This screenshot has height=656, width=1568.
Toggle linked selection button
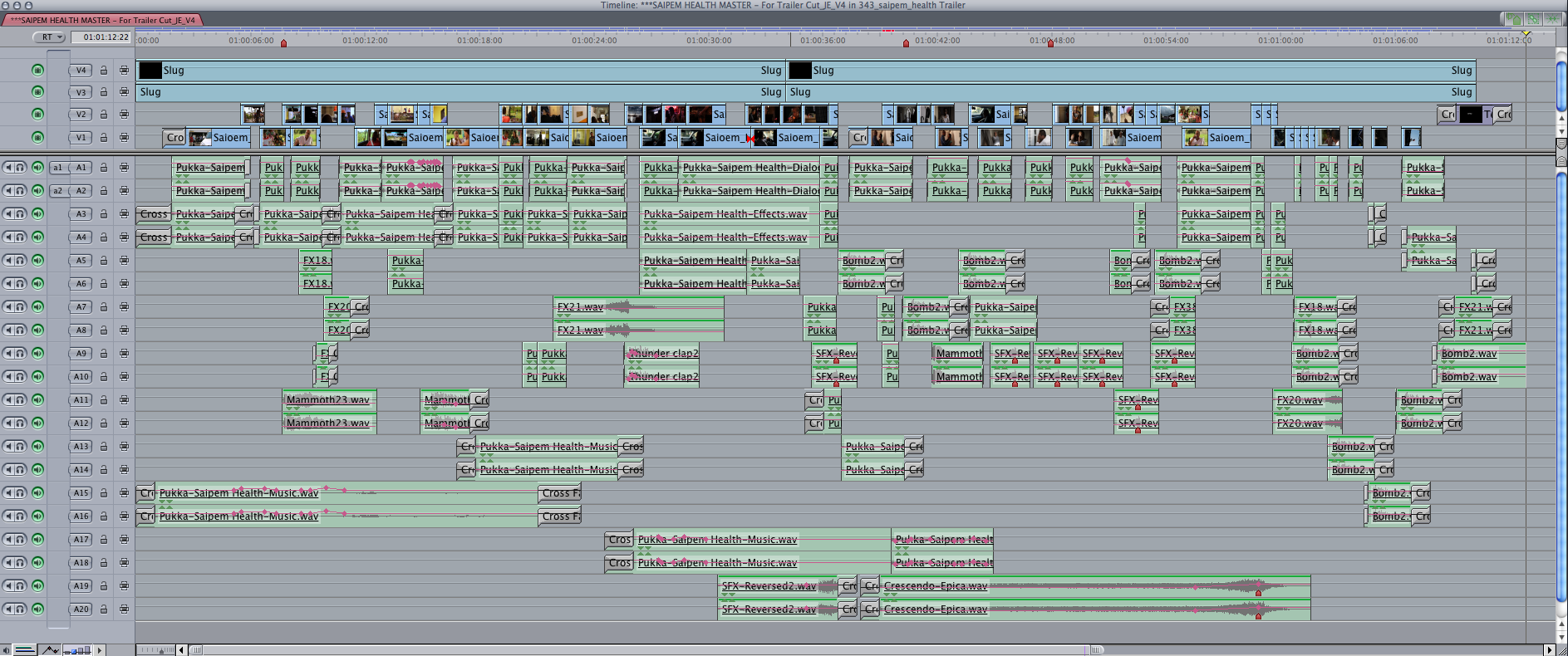pos(1533,18)
